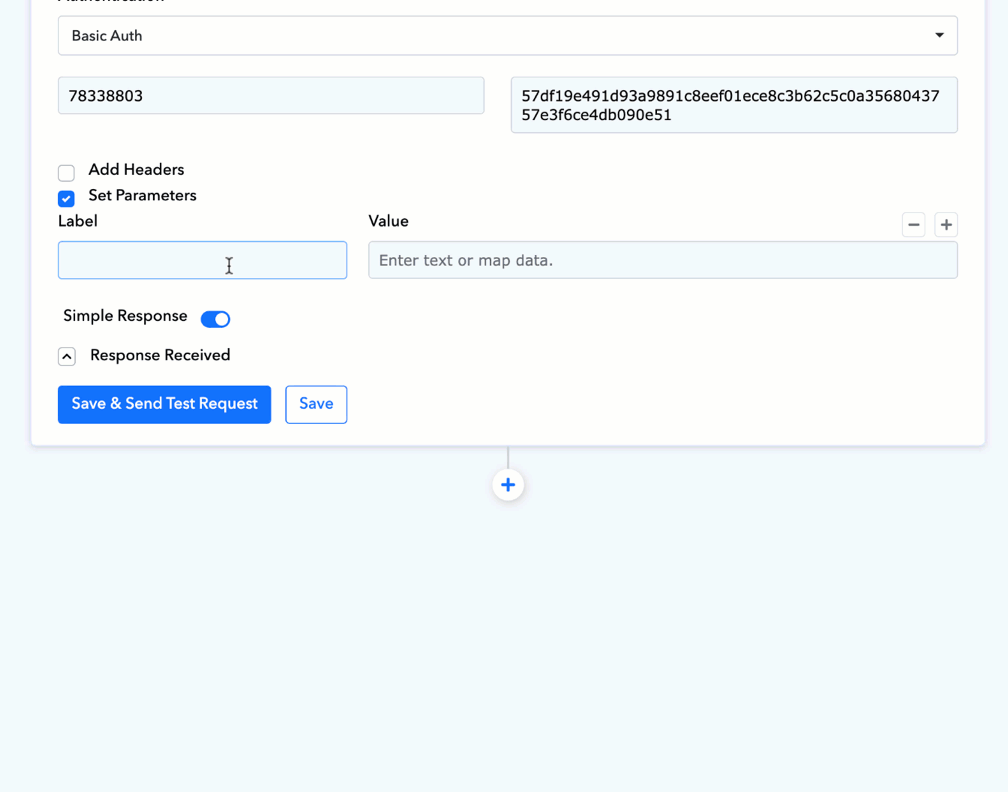Click the Save button
Image resolution: width=1008 pixels, height=792 pixels.
click(316, 404)
